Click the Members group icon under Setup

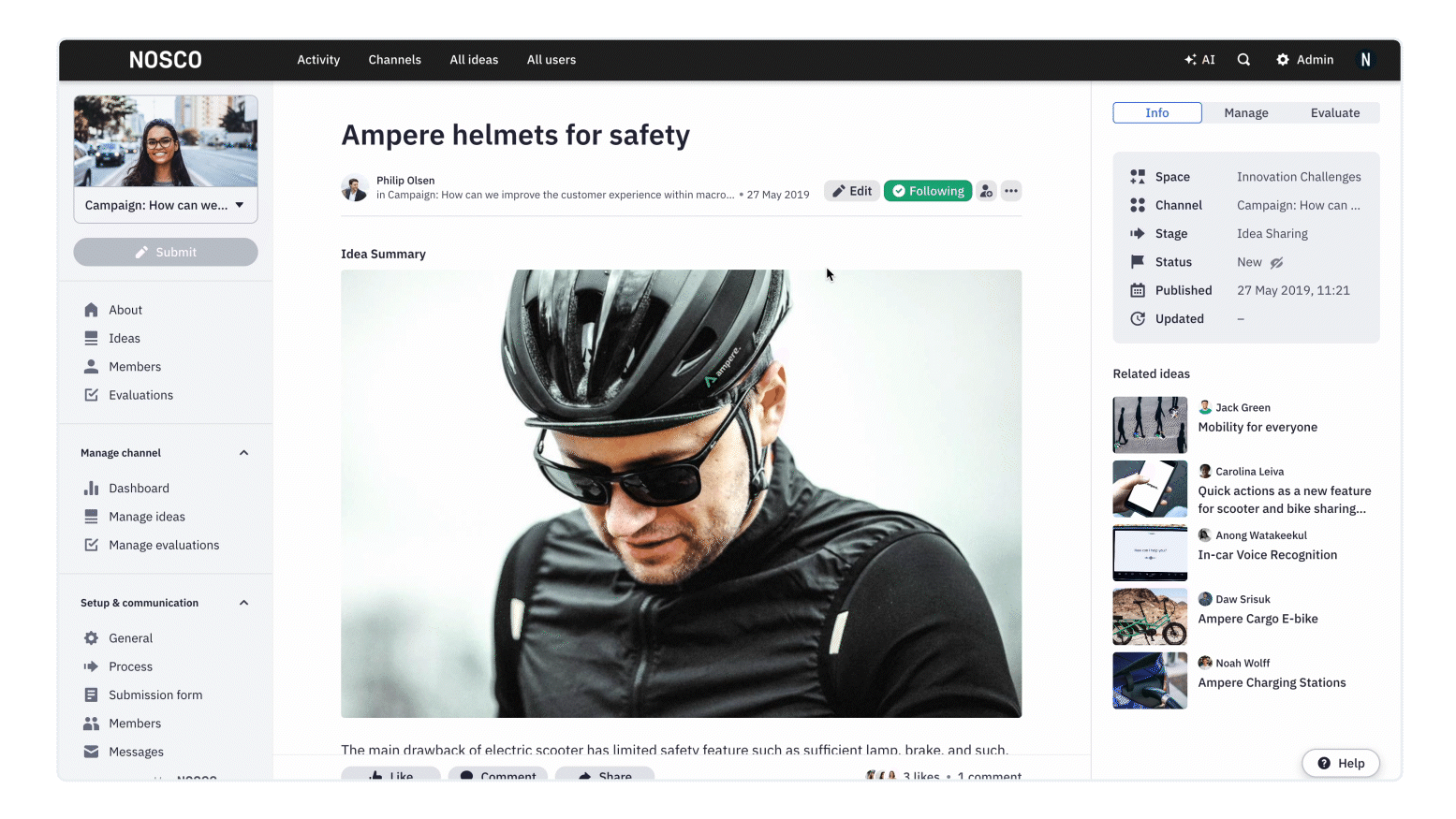[91, 724]
